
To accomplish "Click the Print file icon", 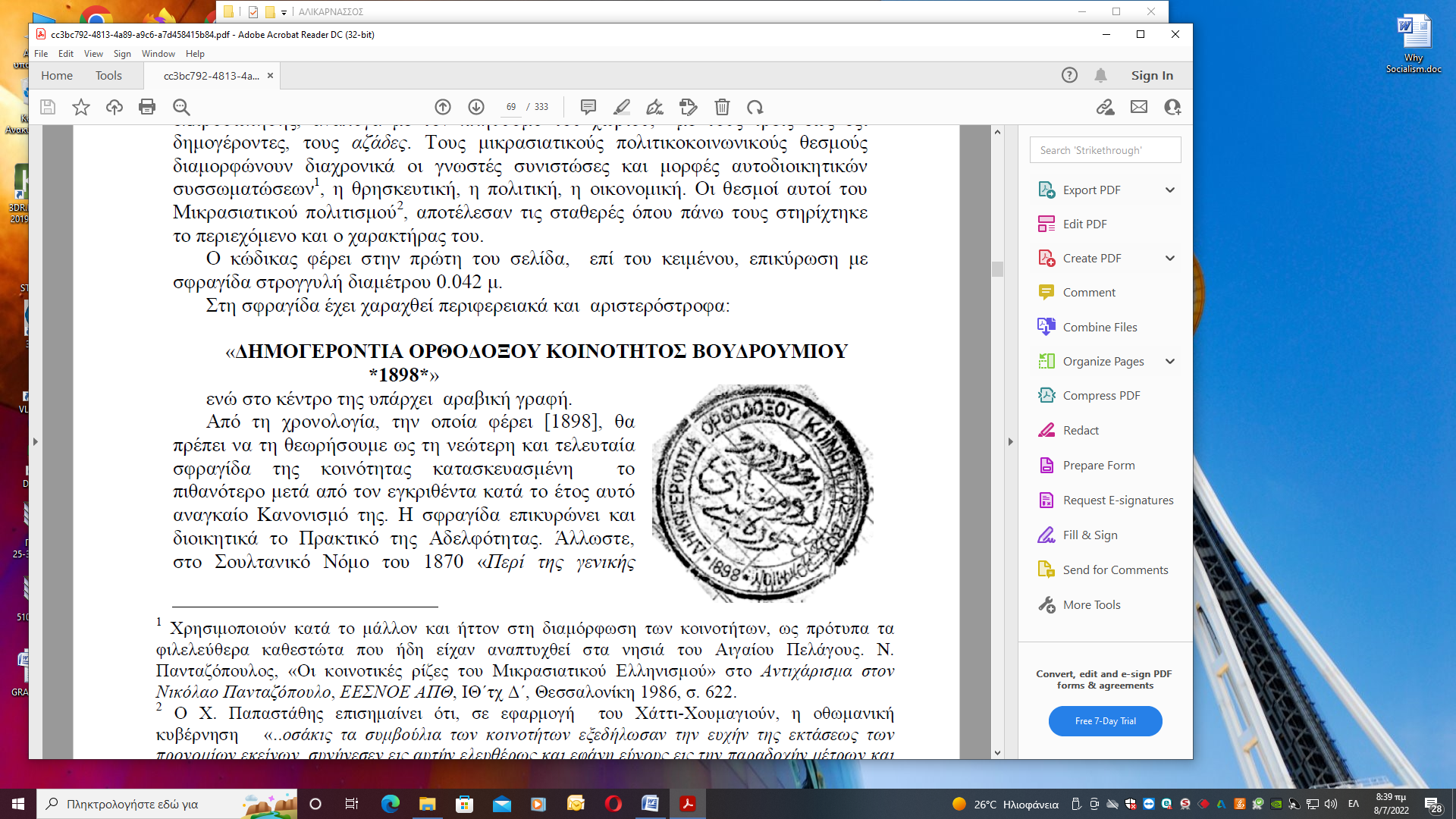I will click(x=147, y=107).
